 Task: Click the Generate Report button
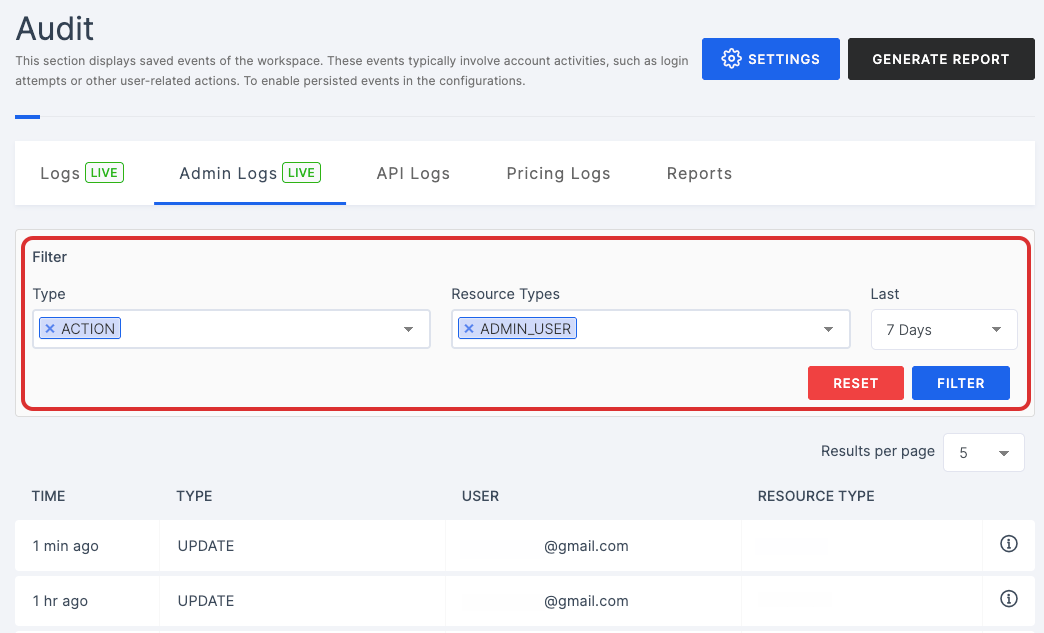pyautogui.click(x=940, y=59)
